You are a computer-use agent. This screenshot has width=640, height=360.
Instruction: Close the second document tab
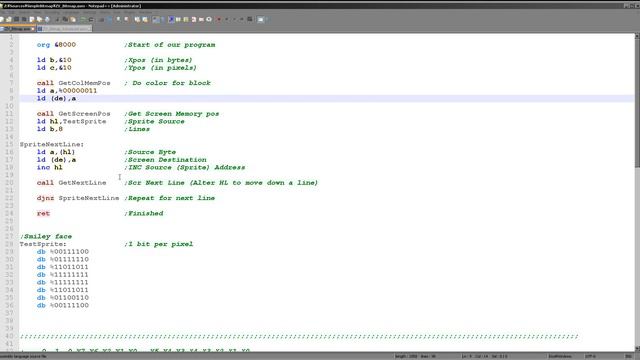click(x=89, y=29)
